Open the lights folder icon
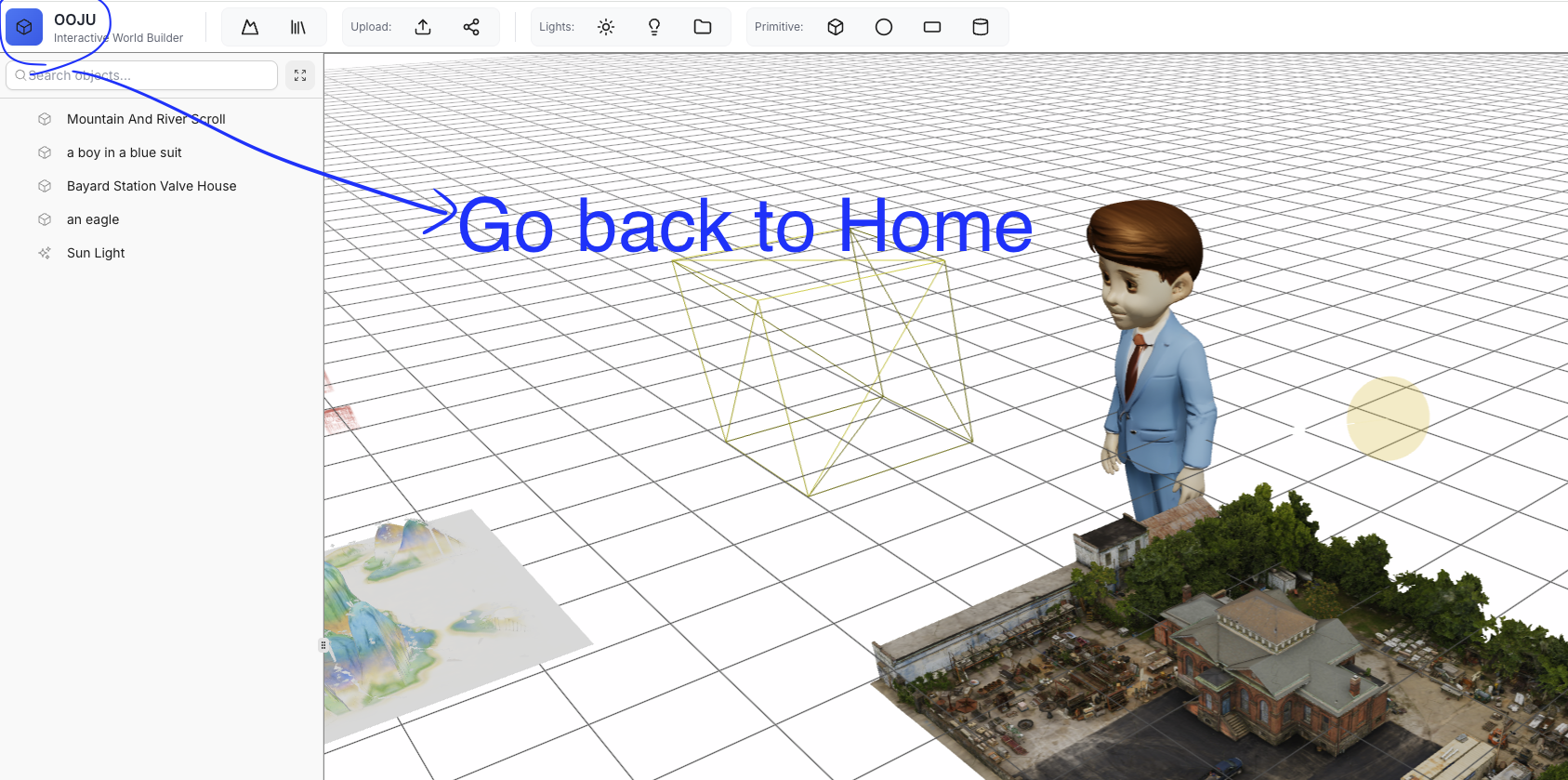Screen dimensions: 1568x780 tap(703, 27)
